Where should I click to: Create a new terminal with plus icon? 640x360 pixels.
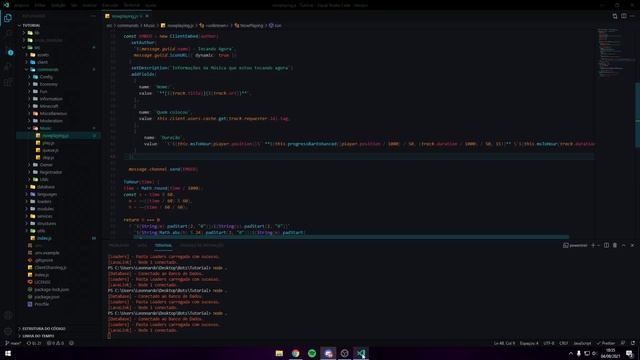[593, 245]
